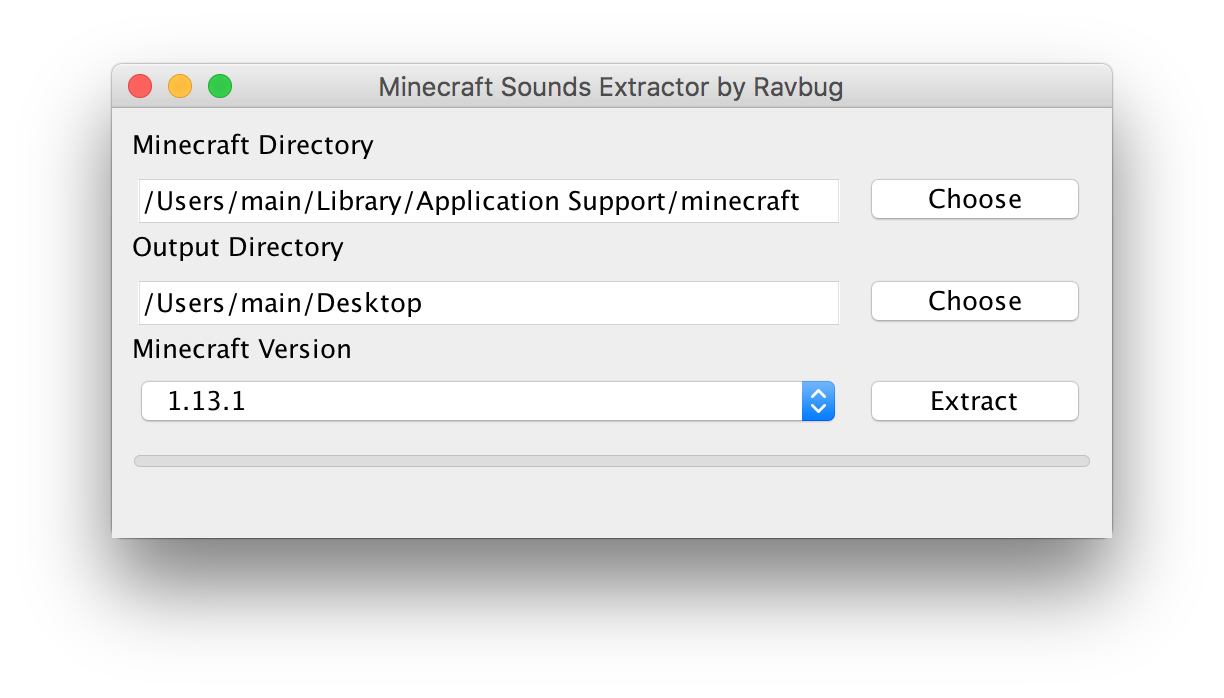The width and height of the screenshot is (1224, 698).
Task: Maximize the window with the green button
Action: 220,87
